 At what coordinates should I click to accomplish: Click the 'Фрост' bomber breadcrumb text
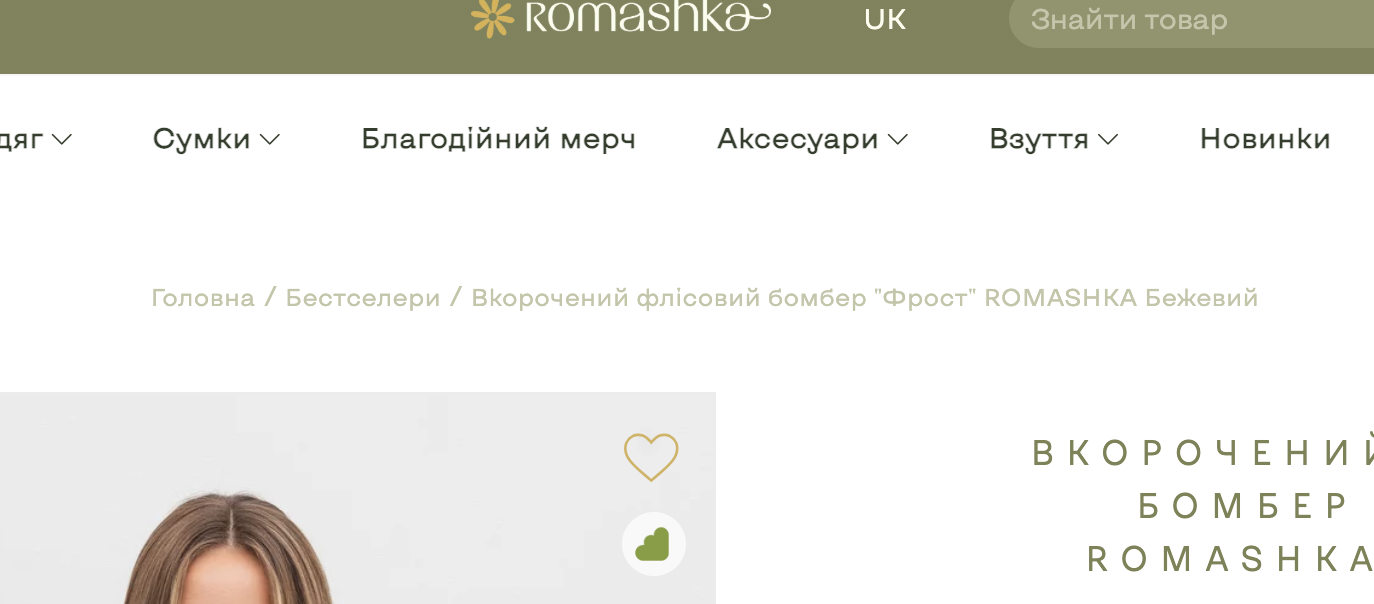coord(864,298)
